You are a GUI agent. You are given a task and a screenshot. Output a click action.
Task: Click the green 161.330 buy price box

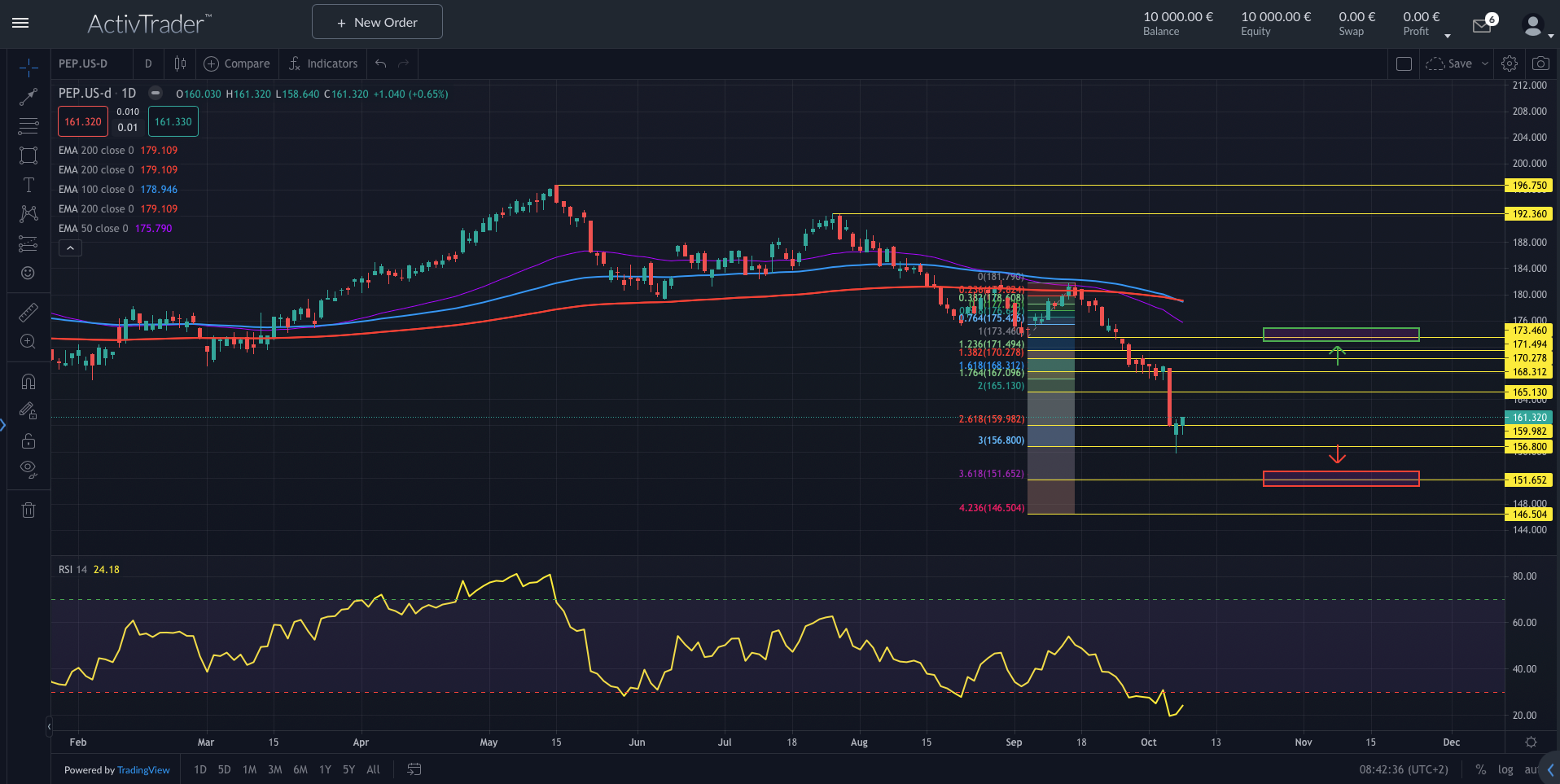(173, 122)
